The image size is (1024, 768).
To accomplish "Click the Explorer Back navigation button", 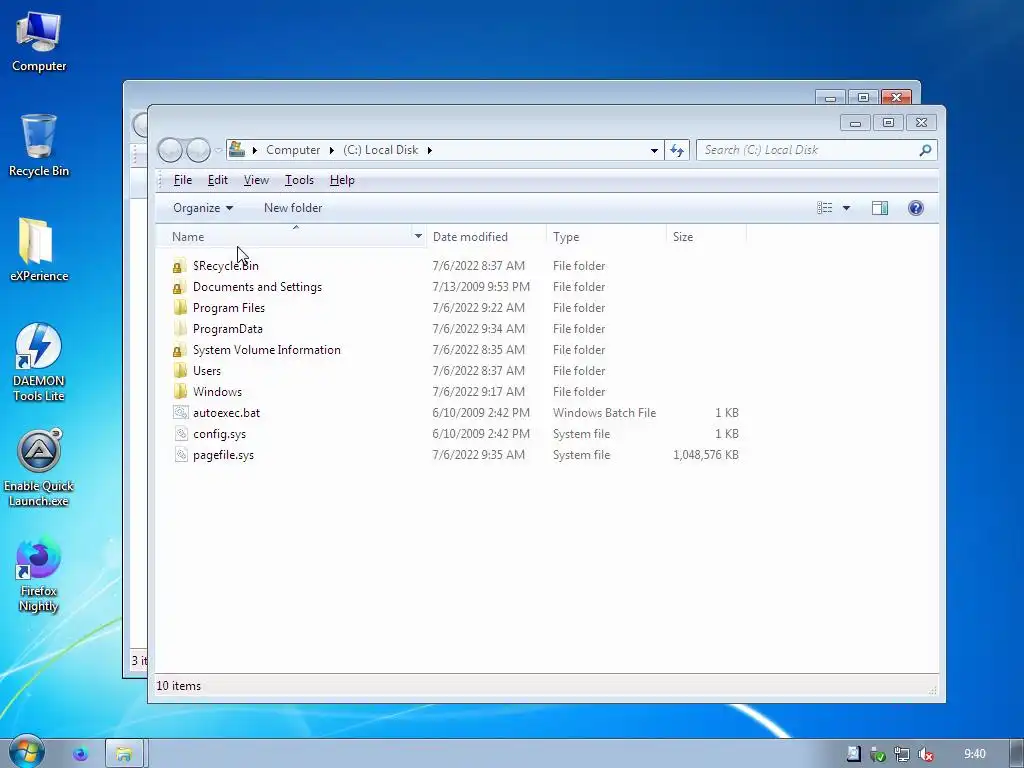I will [x=170, y=150].
